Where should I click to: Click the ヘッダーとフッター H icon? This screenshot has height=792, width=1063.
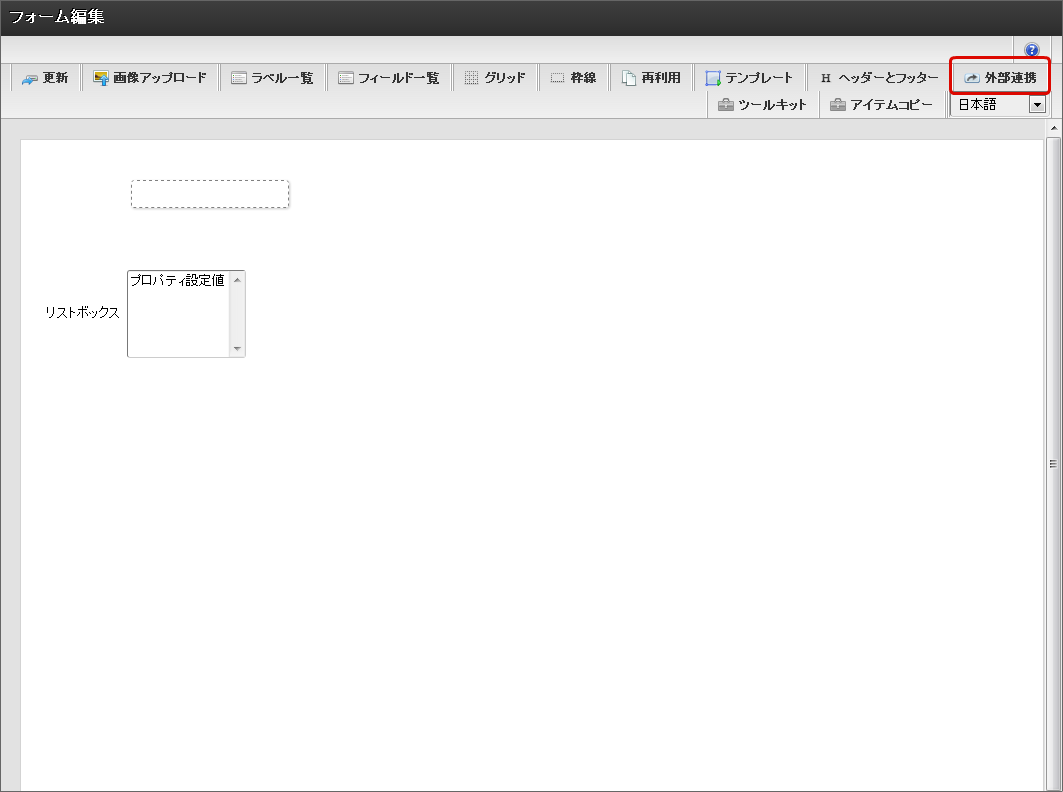coord(826,78)
